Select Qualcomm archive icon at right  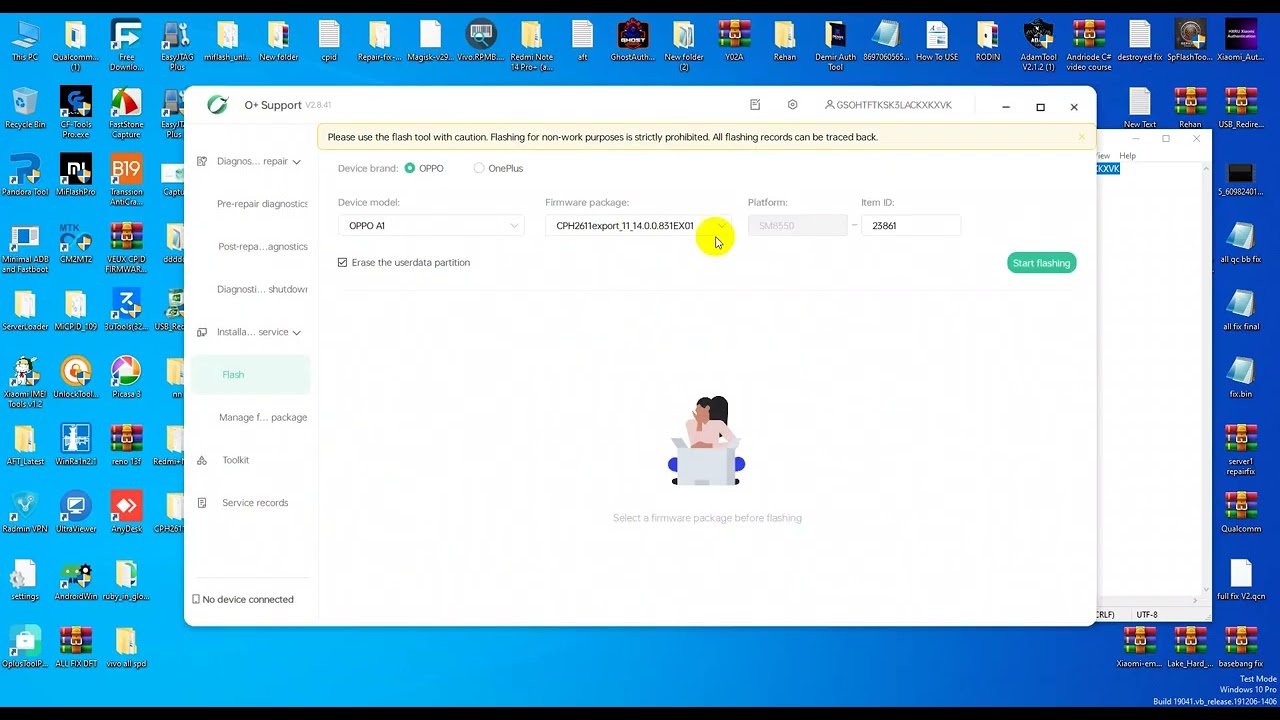(x=1241, y=512)
